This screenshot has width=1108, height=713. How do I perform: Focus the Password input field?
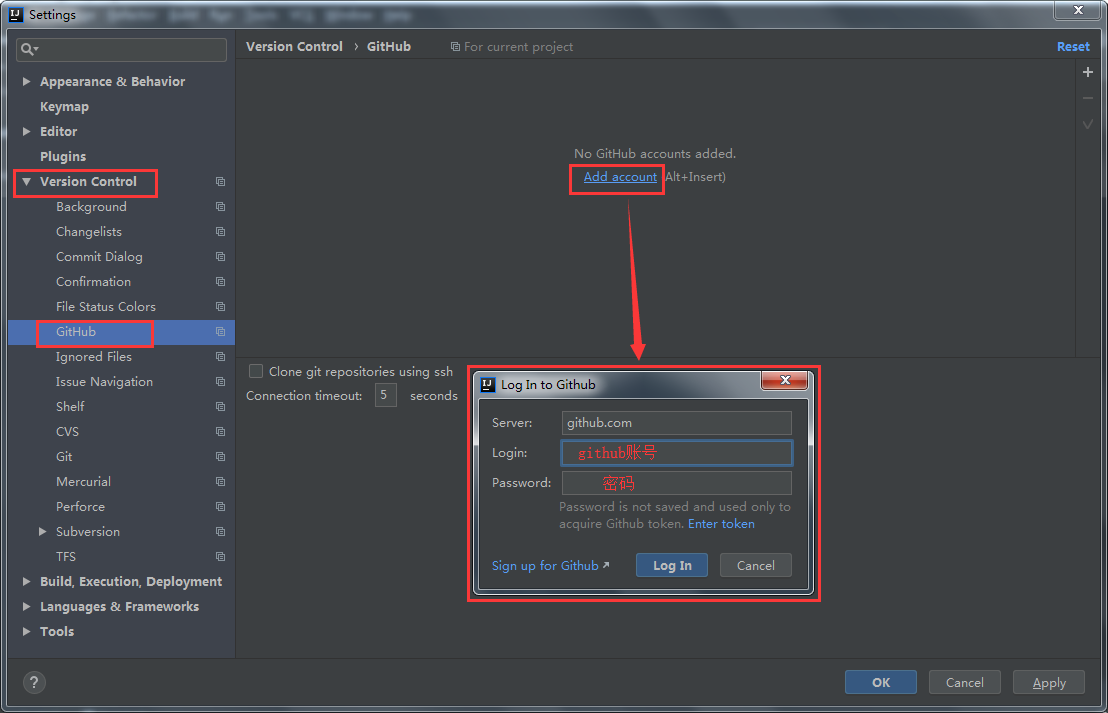pos(676,483)
